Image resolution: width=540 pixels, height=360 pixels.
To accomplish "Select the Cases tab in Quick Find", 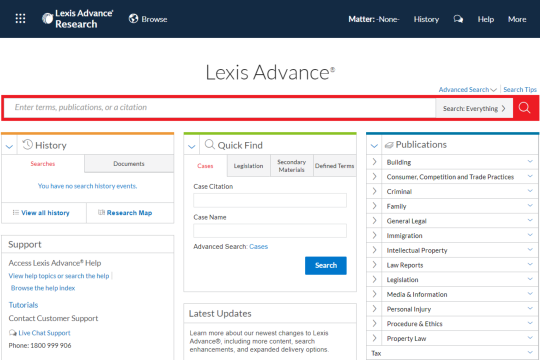I will tap(205, 166).
